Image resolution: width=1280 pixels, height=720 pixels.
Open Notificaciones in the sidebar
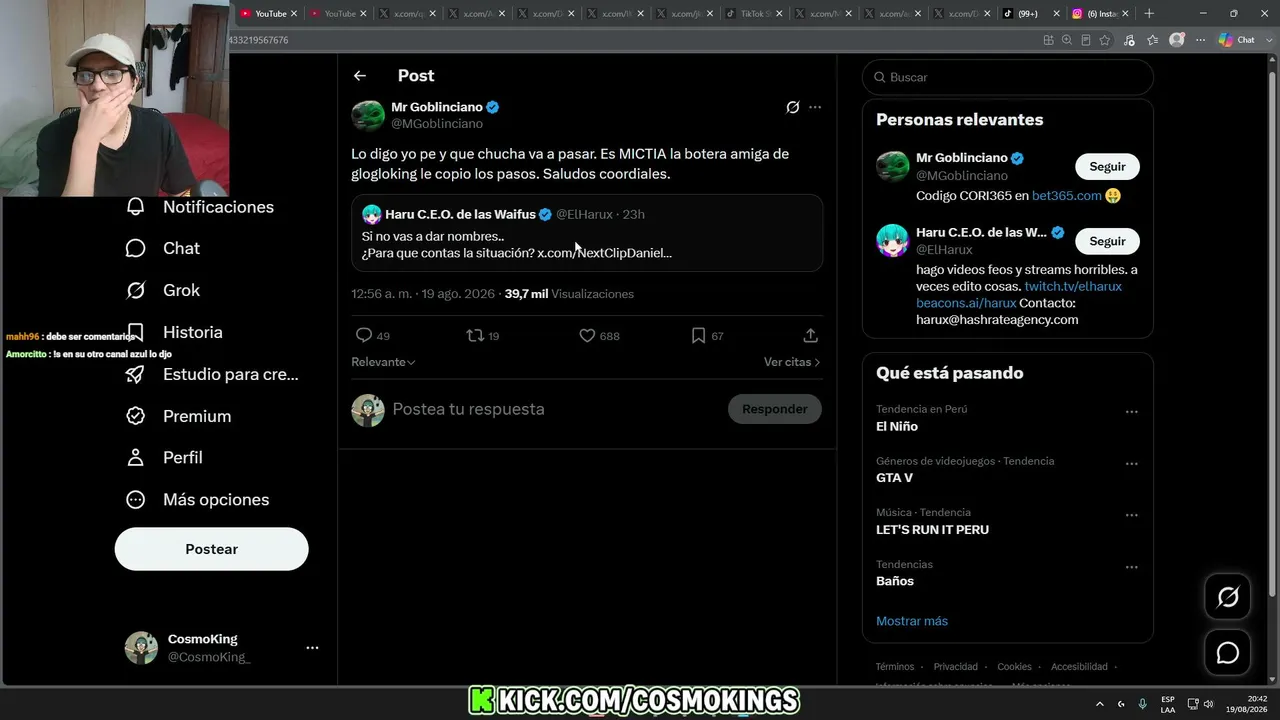point(200,207)
